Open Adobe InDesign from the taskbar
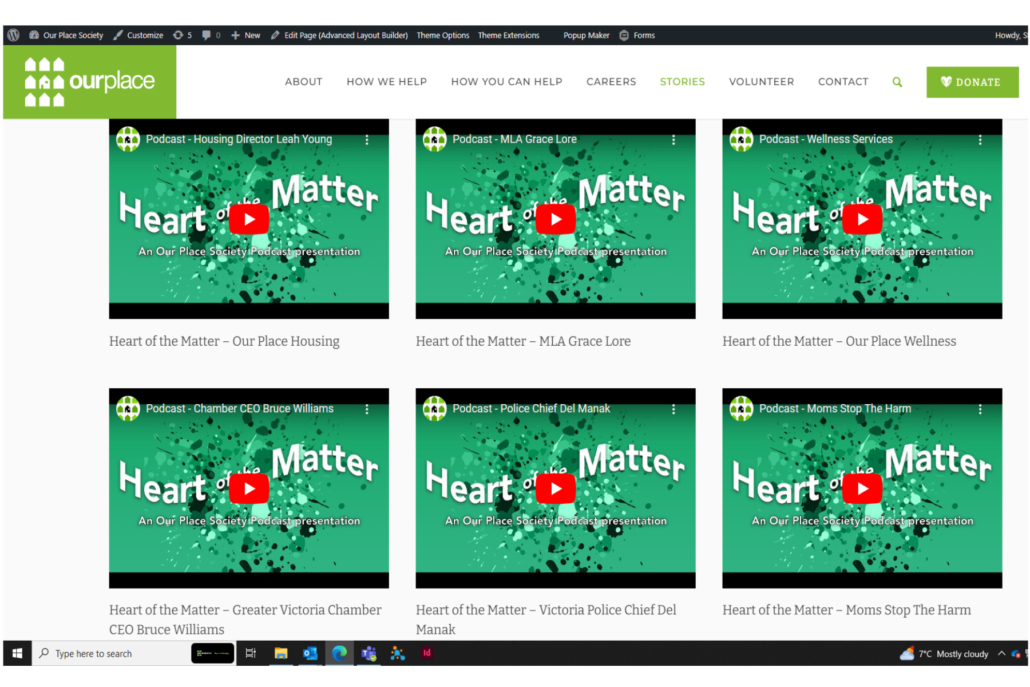 427,654
